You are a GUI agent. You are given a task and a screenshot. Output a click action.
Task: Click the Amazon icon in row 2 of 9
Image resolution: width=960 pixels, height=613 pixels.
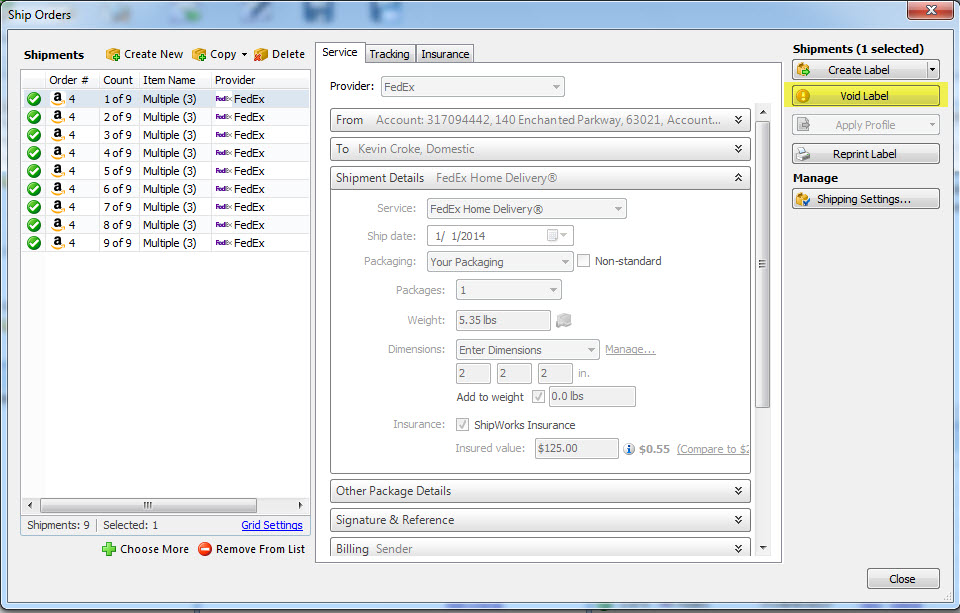[x=58, y=116]
